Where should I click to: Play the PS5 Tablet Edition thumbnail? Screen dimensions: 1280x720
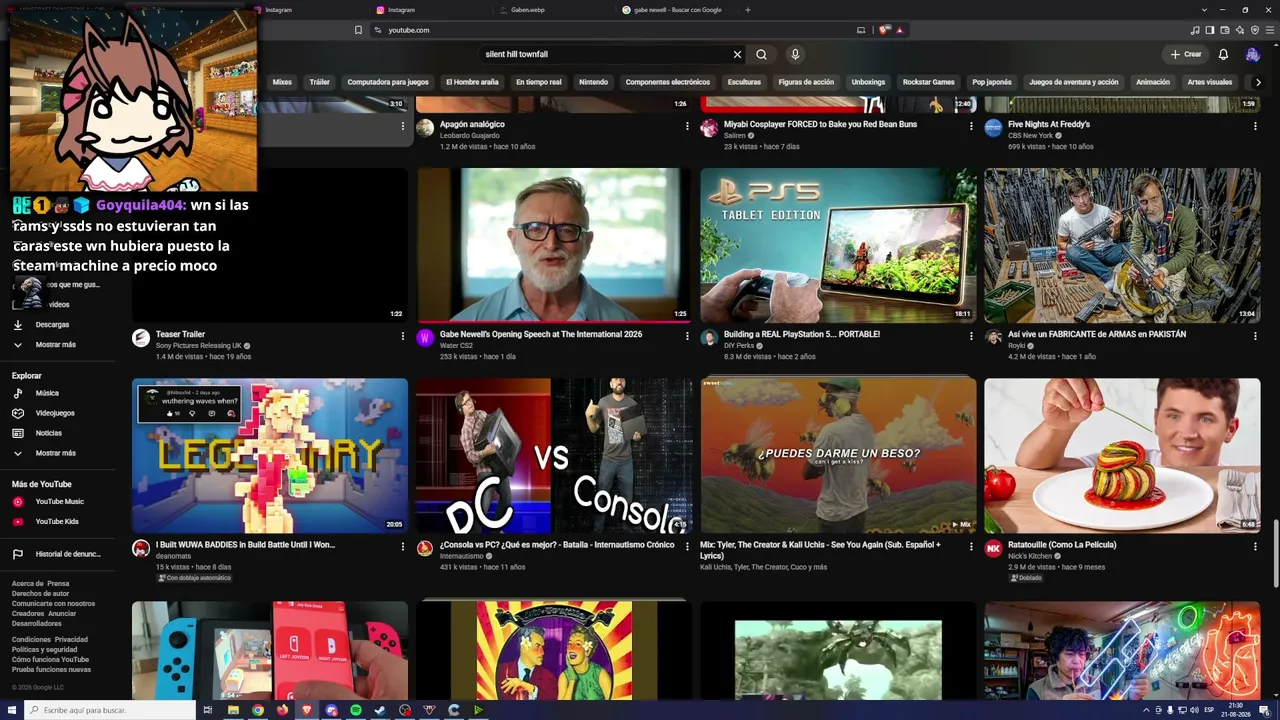[x=838, y=245]
